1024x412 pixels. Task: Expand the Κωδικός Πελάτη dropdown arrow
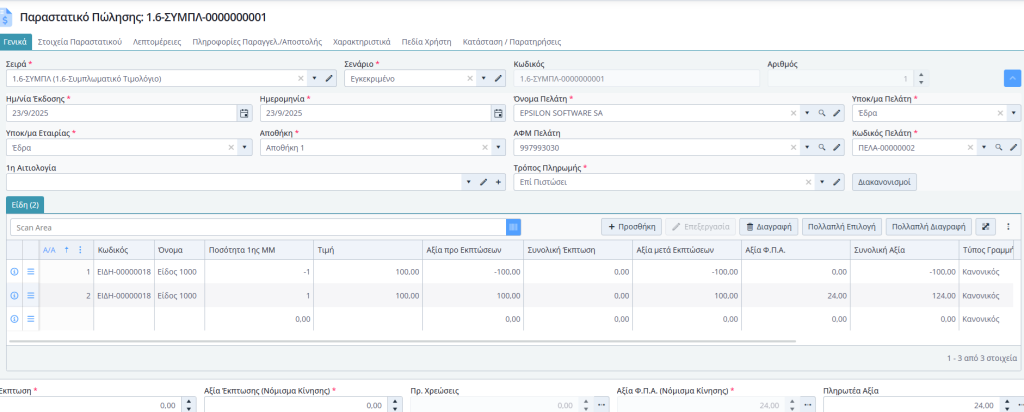pos(984,147)
